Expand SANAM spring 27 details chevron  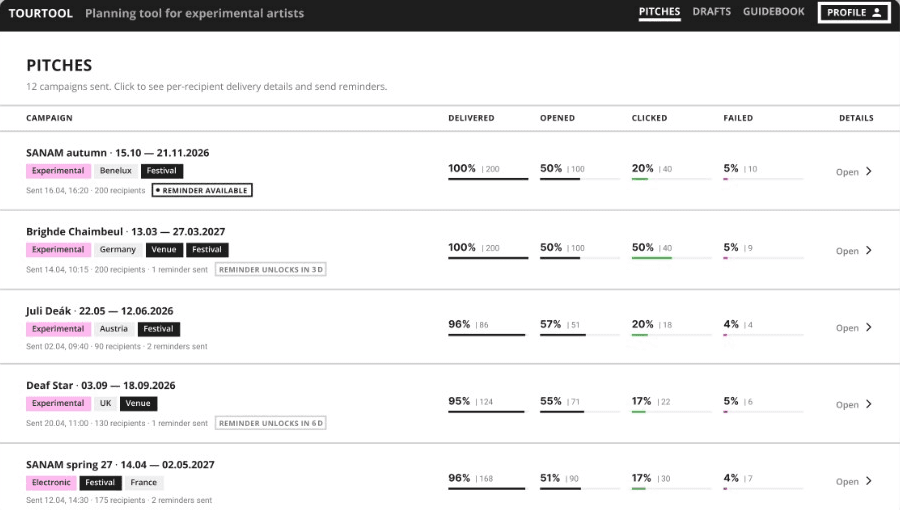click(868, 481)
